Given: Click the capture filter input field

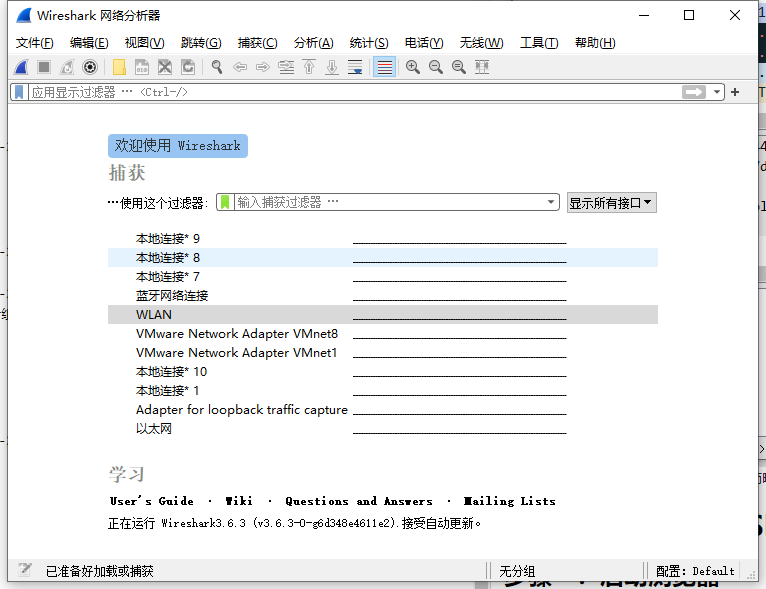Looking at the screenshot, I should pyautogui.click(x=389, y=202).
